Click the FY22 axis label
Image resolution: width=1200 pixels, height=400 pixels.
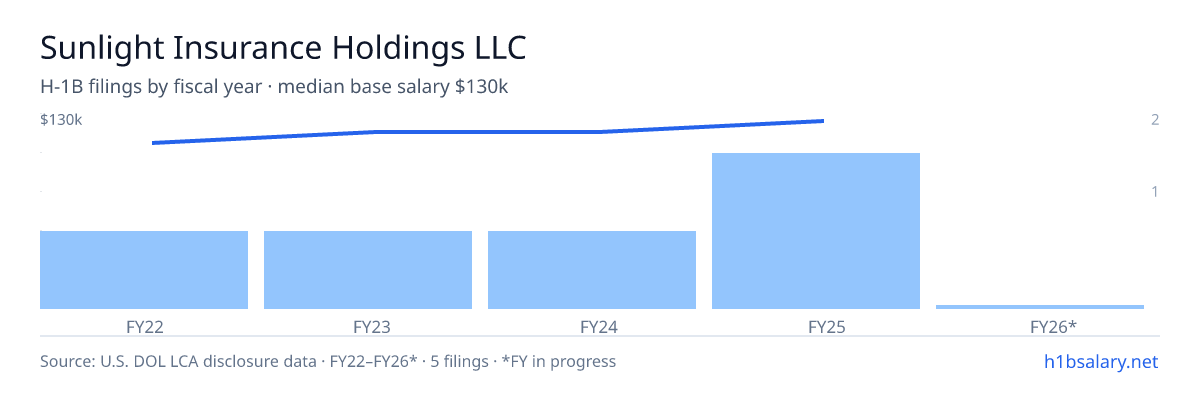(x=144, y=326)
